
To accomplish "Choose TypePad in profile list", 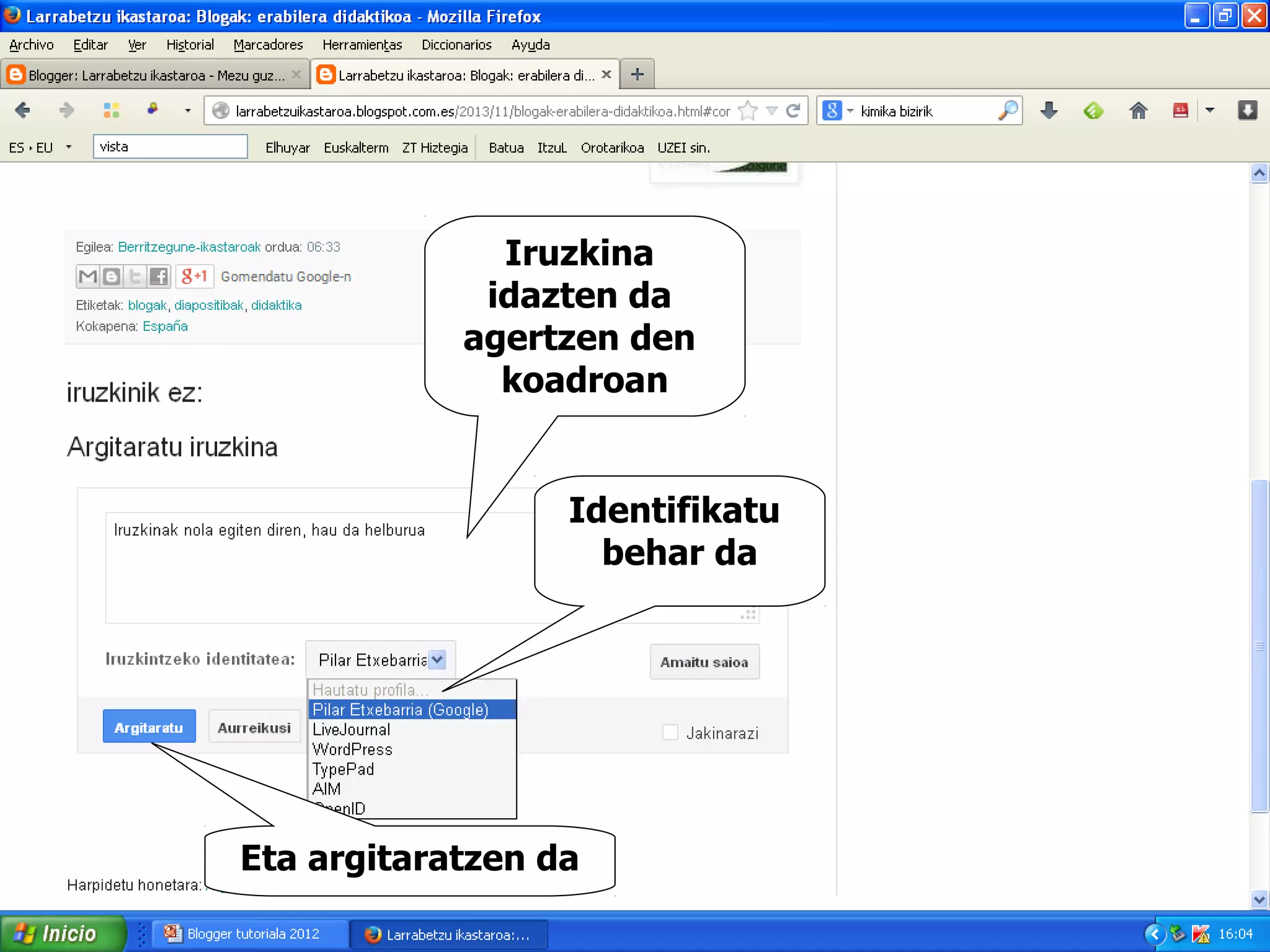I will [x=412, y=769].
